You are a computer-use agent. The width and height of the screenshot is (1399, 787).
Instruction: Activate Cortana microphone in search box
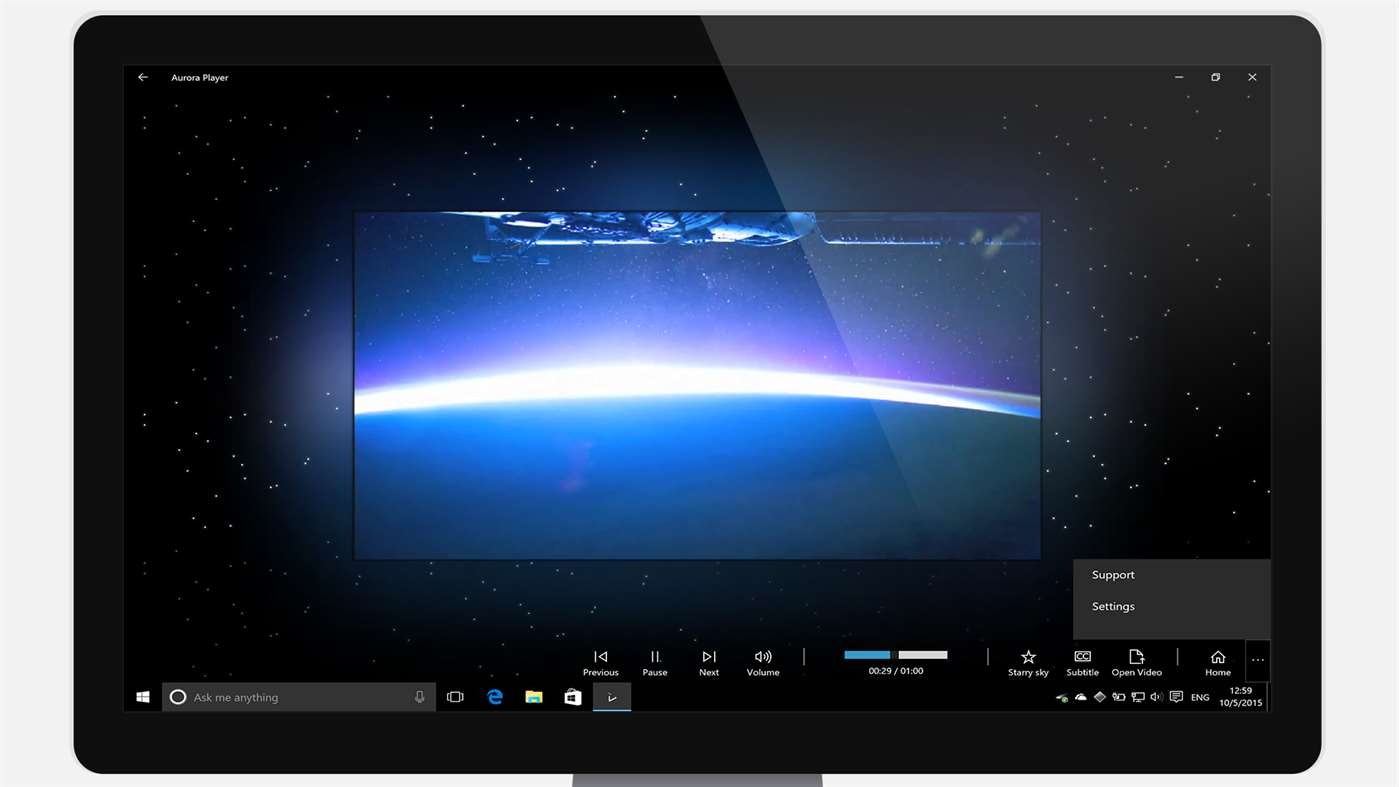pos(420,697)
